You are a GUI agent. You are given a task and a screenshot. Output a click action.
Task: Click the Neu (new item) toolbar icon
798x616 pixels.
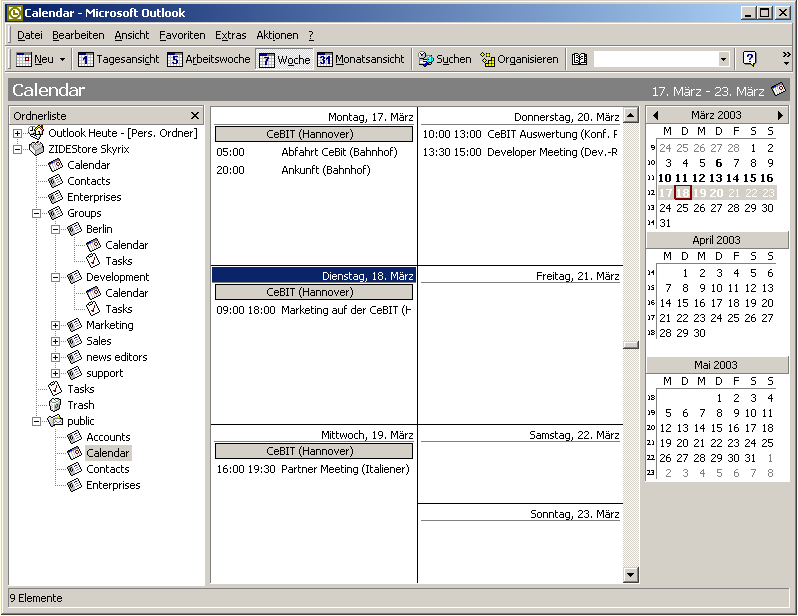[24, 60]
